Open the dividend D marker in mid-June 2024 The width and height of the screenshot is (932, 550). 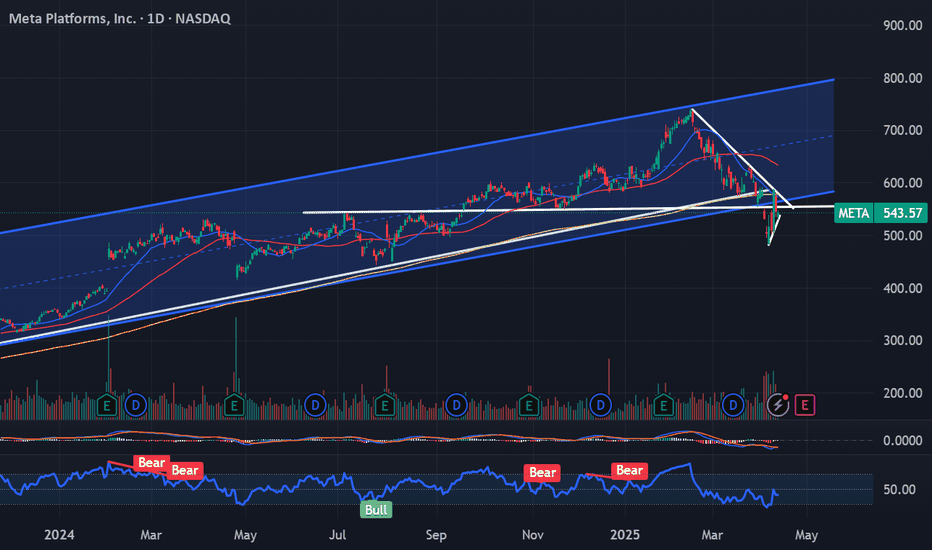(x=315, y=406)
